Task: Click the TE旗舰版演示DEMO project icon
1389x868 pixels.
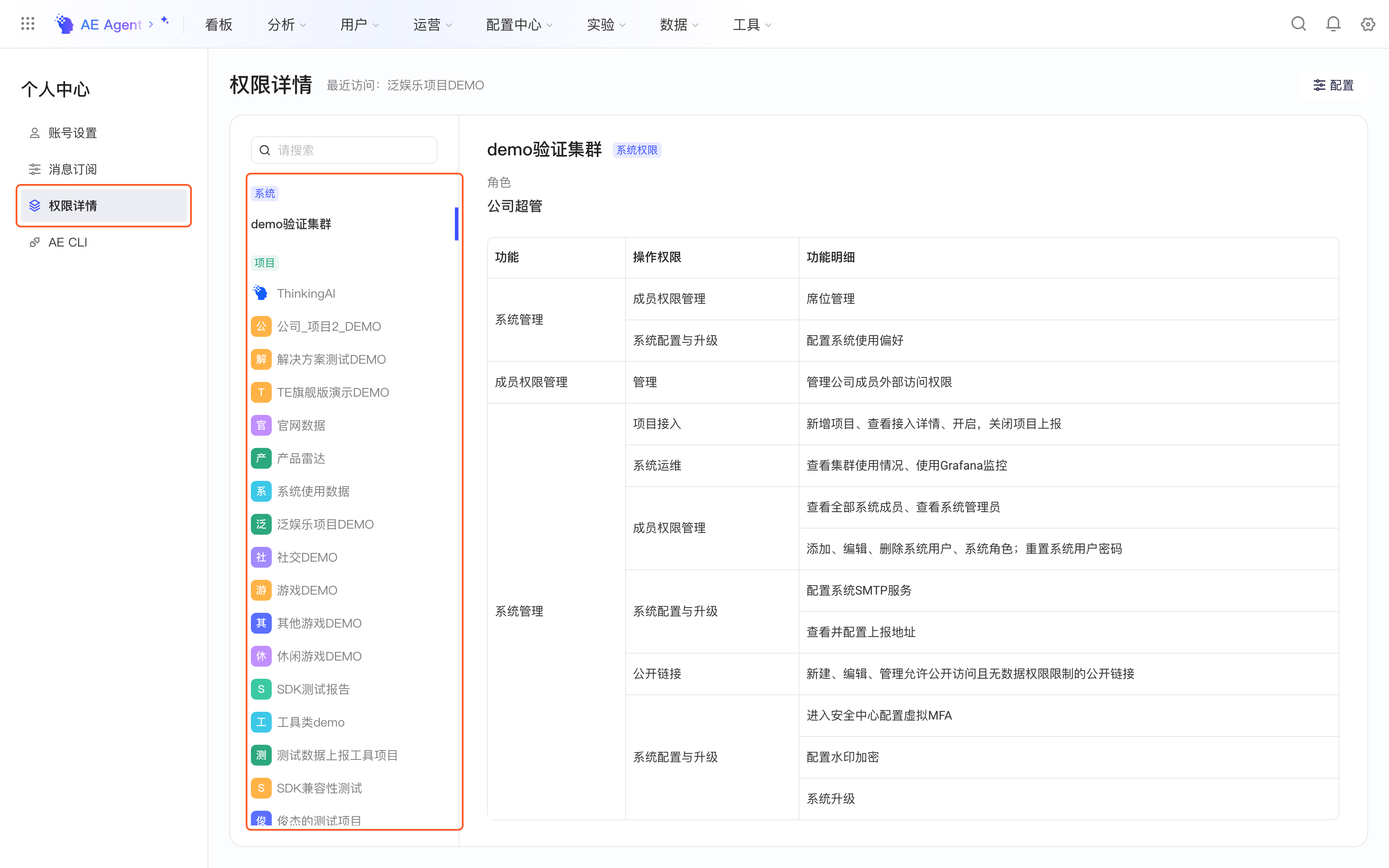Action: pos(261,392)
